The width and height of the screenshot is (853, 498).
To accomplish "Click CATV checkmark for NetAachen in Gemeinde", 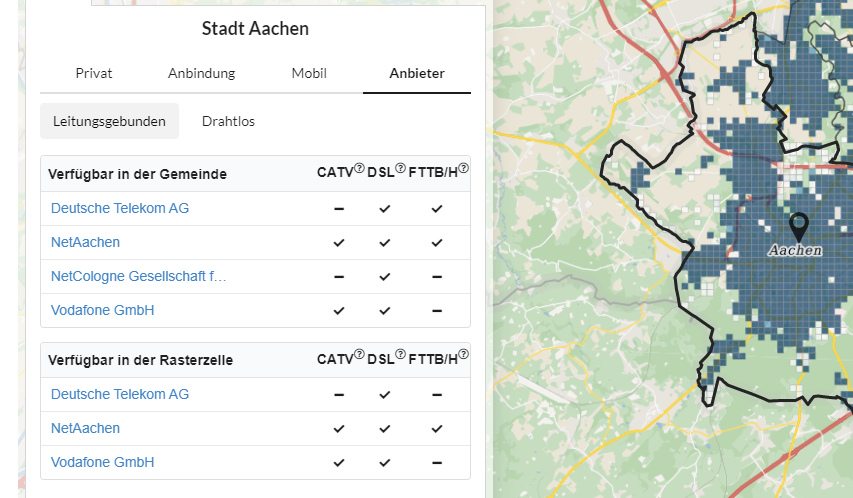I will pyautogui.click(x=339, y=243).
